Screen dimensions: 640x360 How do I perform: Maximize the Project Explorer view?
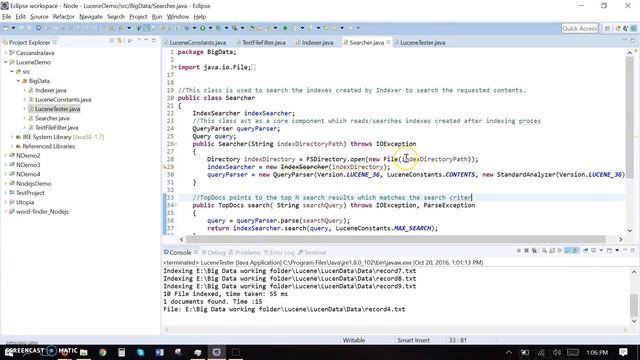pos(154,40)
